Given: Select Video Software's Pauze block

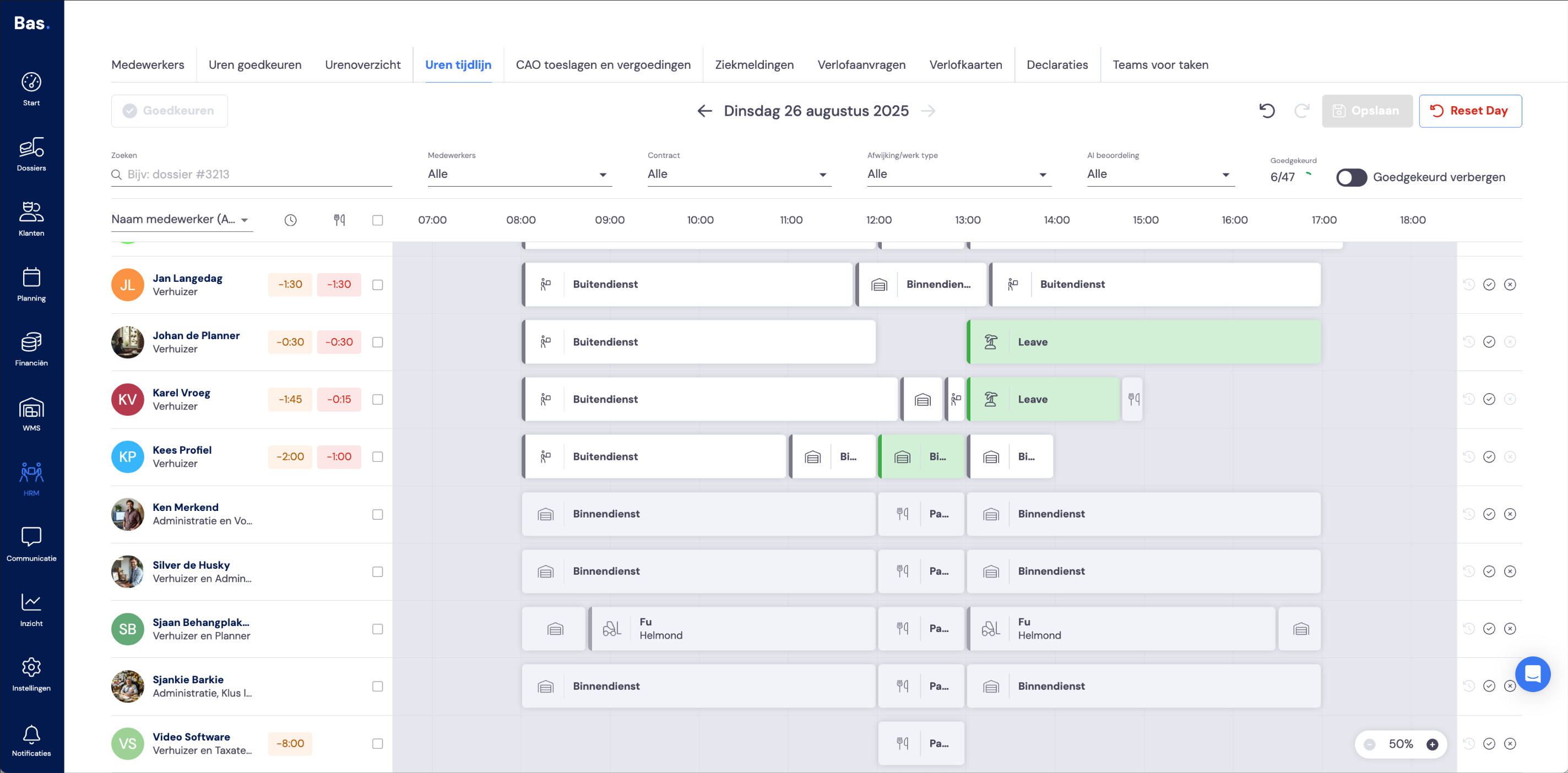Looking at the screenshot, I should pos(921,743).
